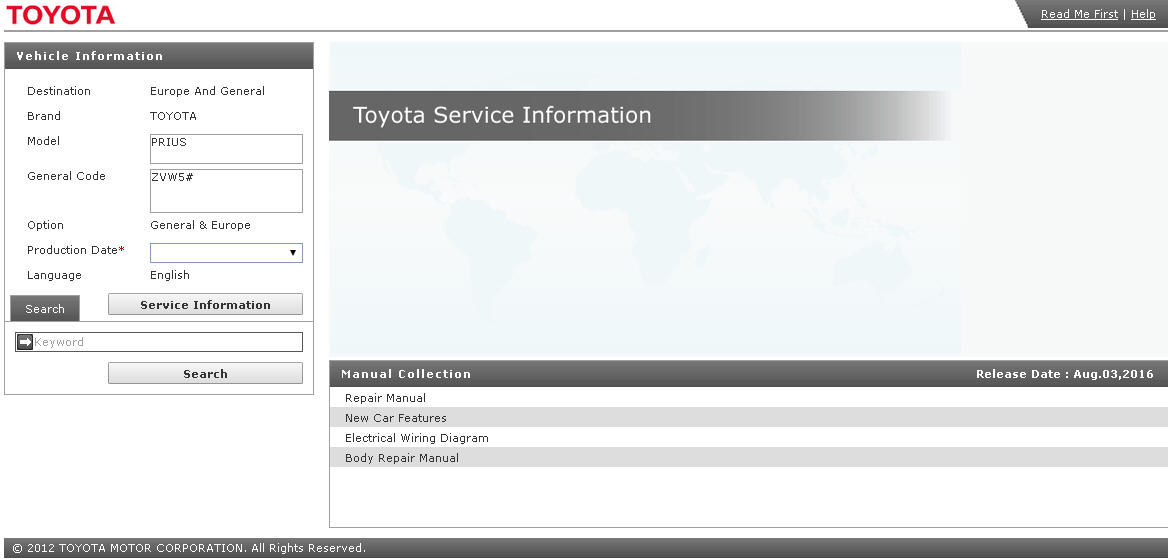Focus the Keyword search input
This screenshot has width=1168, height=560.
tap(167, 342)
